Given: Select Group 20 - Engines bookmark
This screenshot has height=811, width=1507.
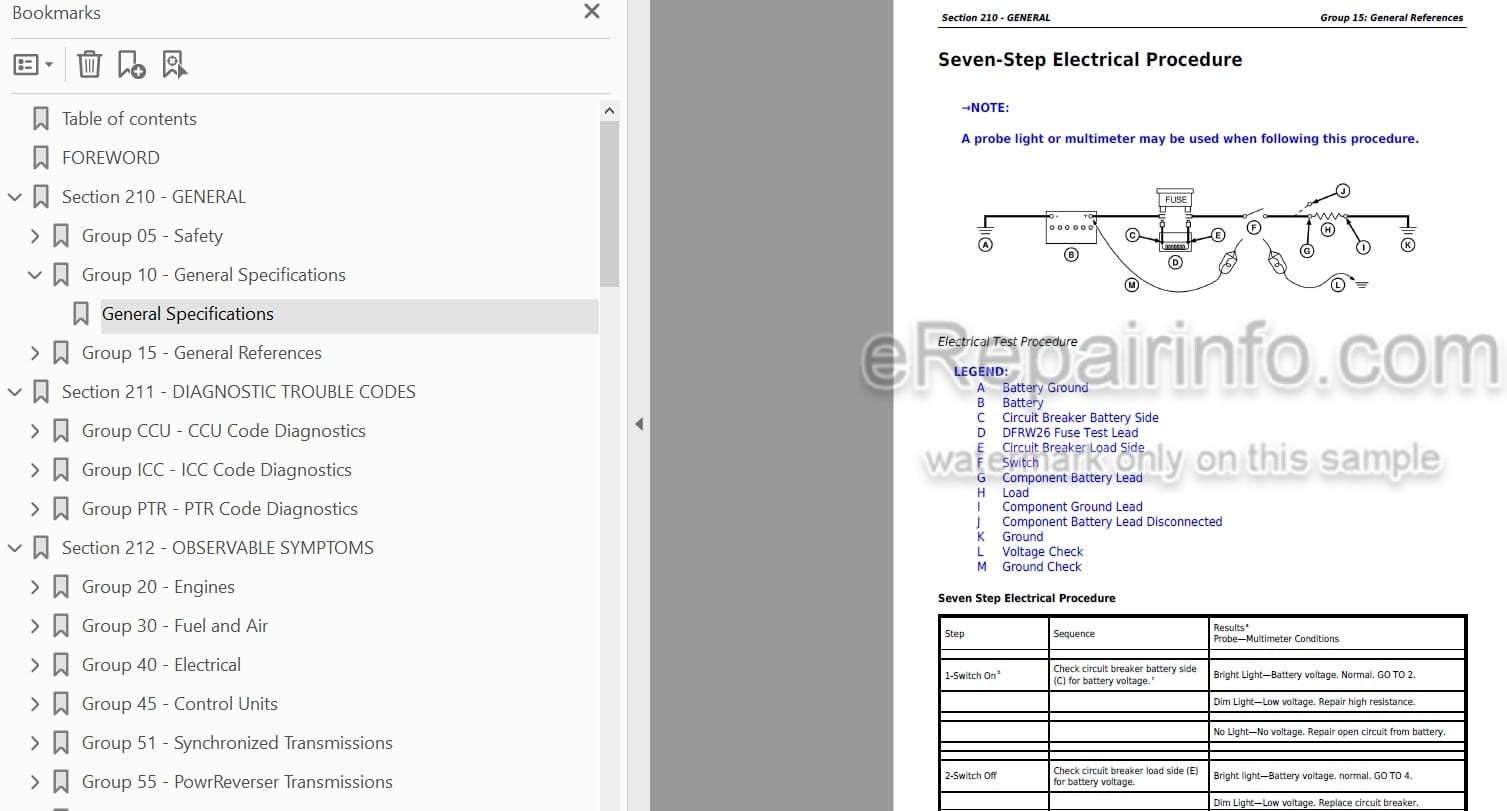Looking at the screenshot, I should (158, 587).
